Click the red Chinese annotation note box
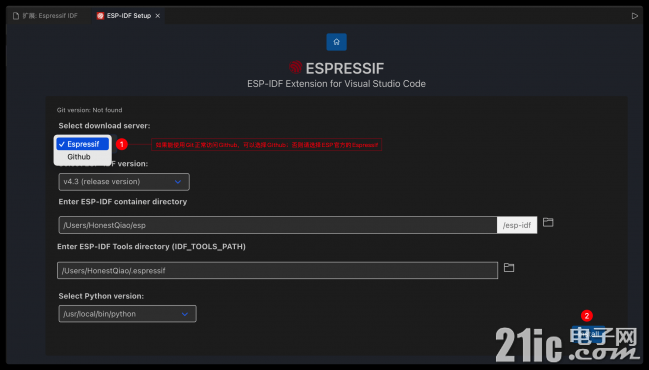Viewport: 649px width, 370px height. click(x=267, y=144)
